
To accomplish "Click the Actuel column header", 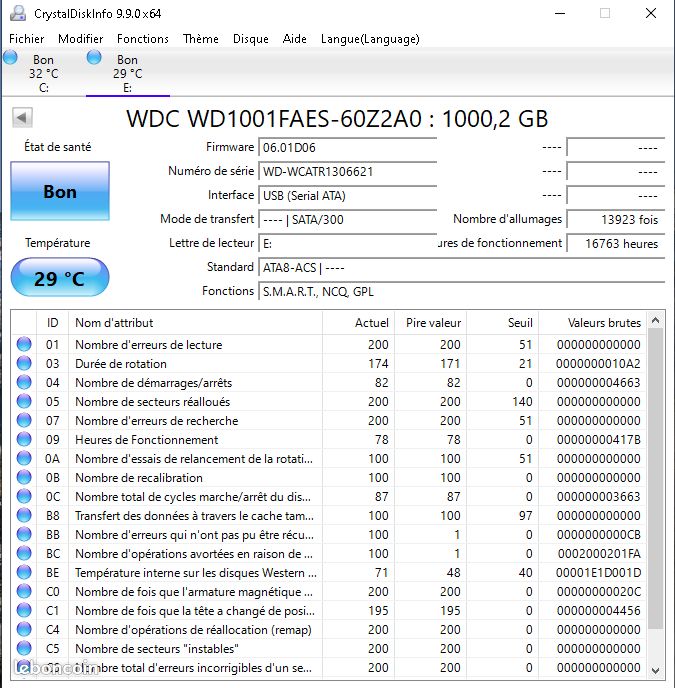I will tap(359, 323).
